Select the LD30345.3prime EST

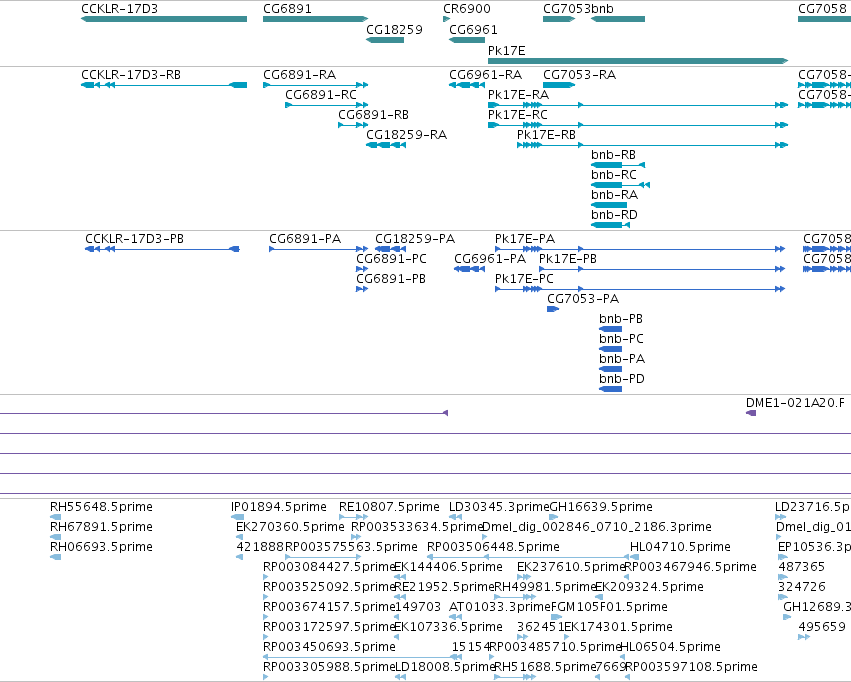(455, 517)
